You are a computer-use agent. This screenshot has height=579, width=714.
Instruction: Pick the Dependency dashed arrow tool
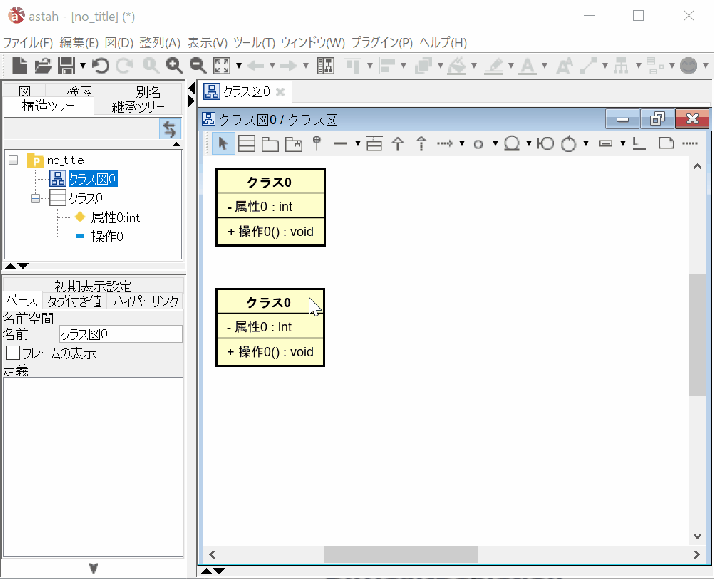445,144
